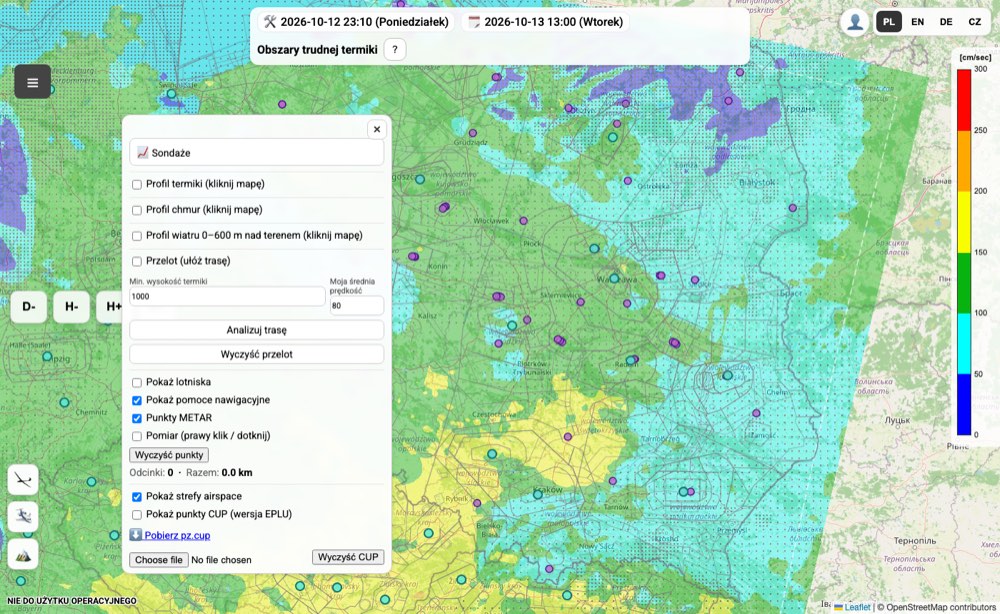Uncheck Pokaż pomoce nawigacyjne

(136, 400)
